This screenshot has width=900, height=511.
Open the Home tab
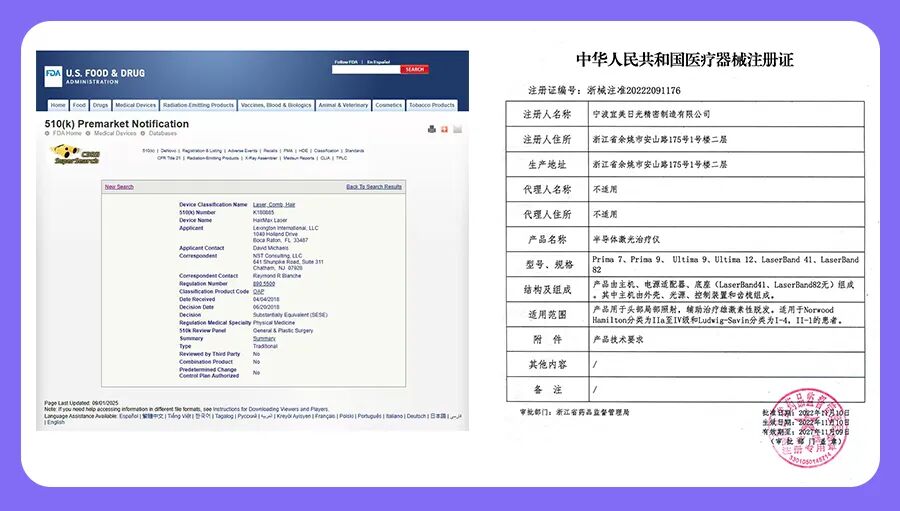click(x=58, y=106)
